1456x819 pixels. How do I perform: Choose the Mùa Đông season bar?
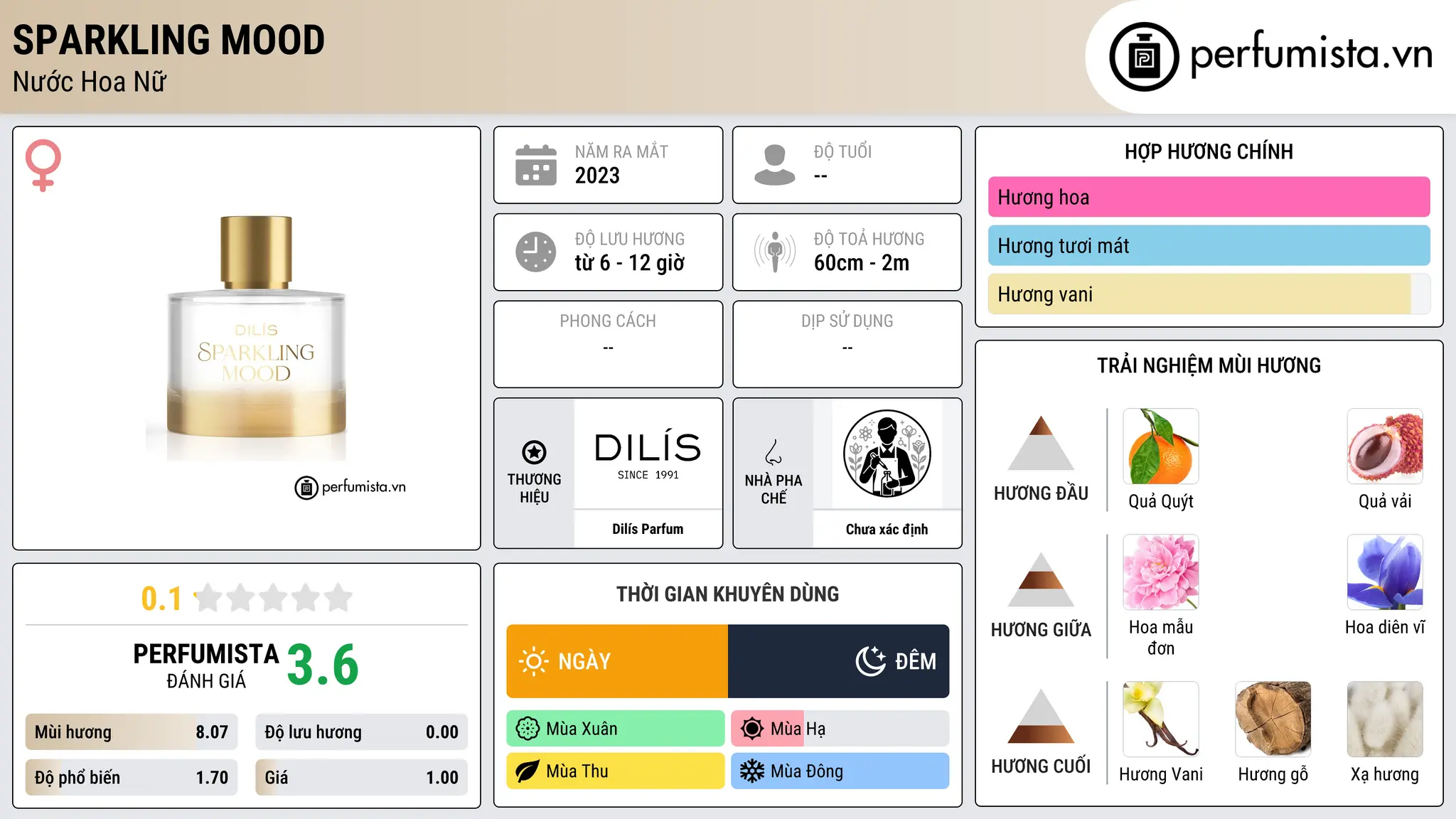click(x=840, y=771)
